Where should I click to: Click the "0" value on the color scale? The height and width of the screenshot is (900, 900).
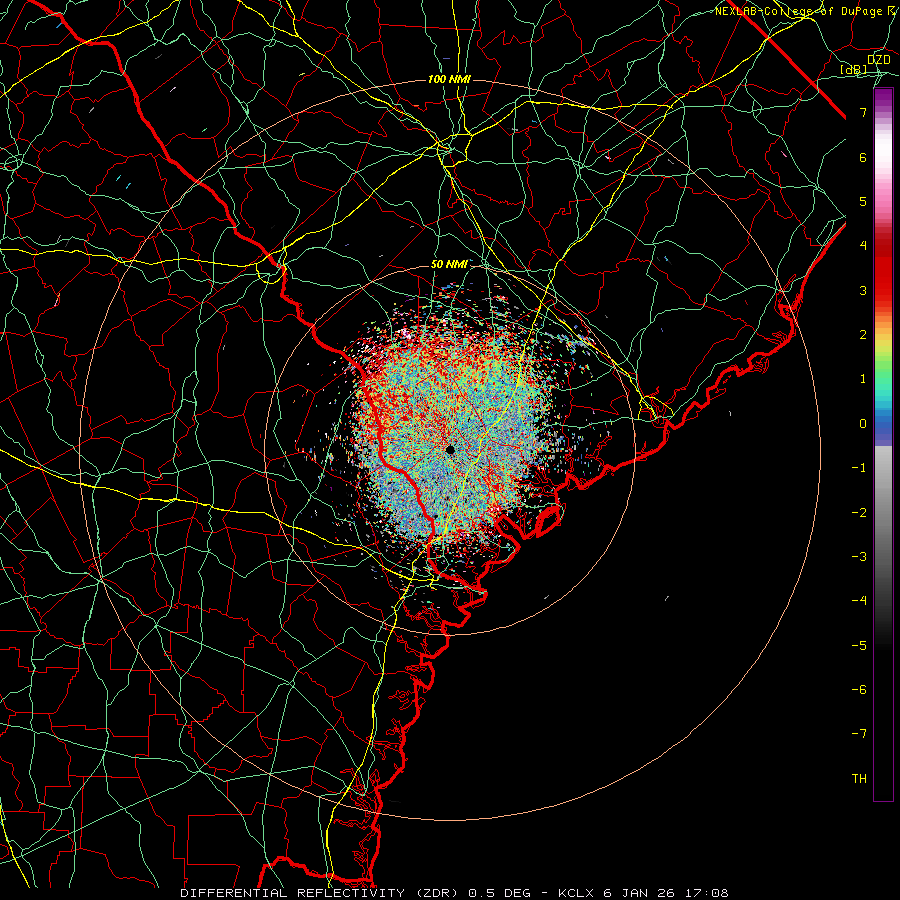[863, 424]
